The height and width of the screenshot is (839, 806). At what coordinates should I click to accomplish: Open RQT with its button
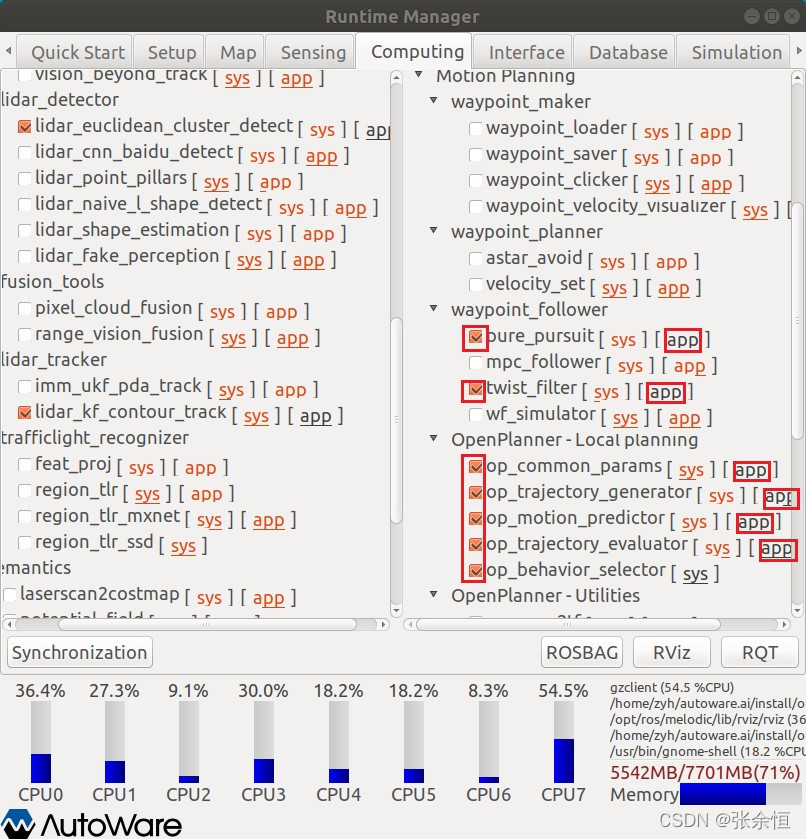pos(759,653)
